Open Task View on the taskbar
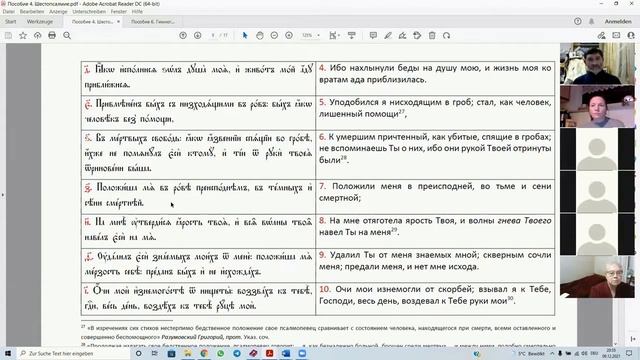This screenshot has width=640, height=360. pyautogui.click(x=155, y=353)
